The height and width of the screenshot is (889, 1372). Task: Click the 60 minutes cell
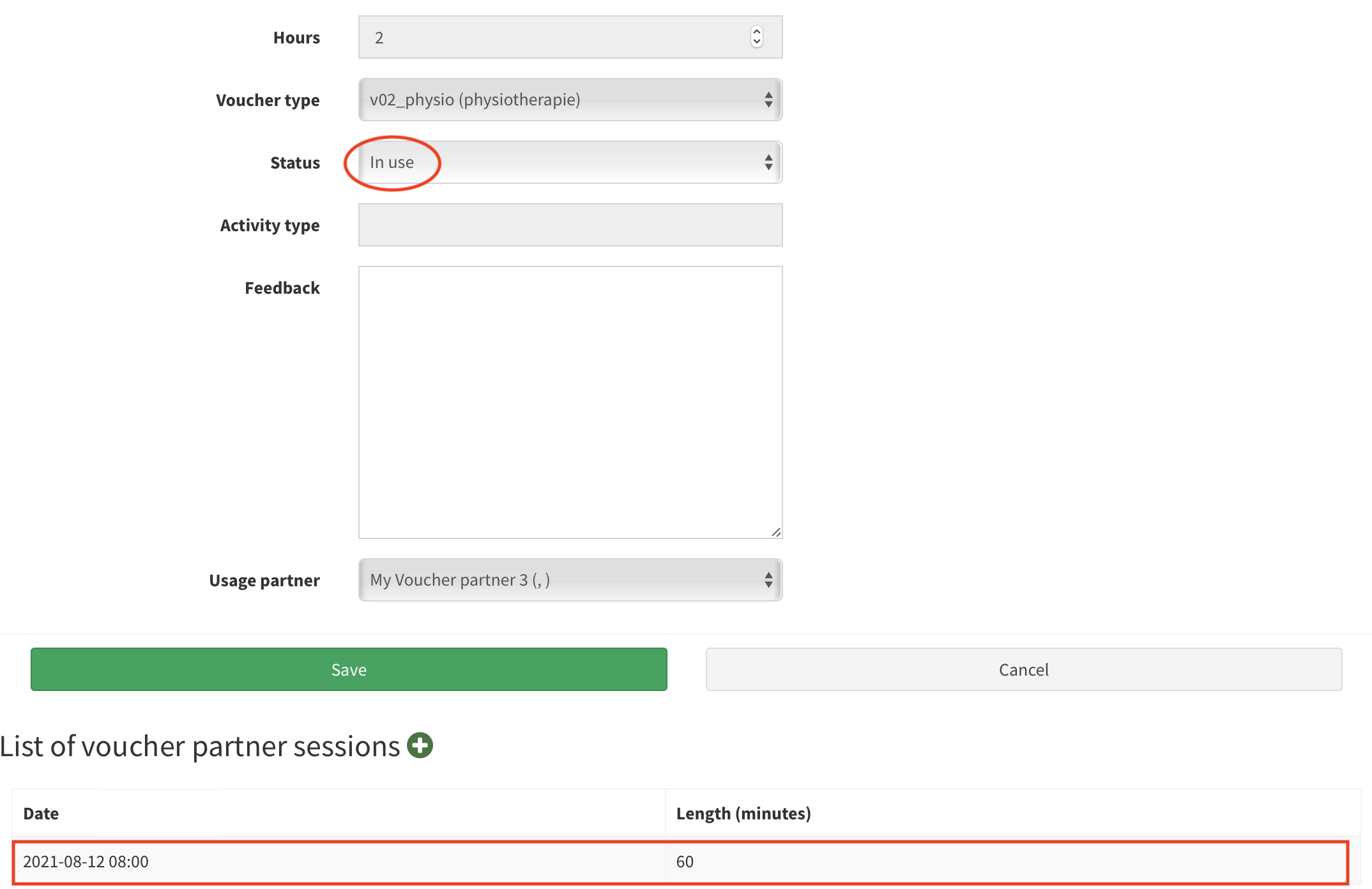click(685, 862)
